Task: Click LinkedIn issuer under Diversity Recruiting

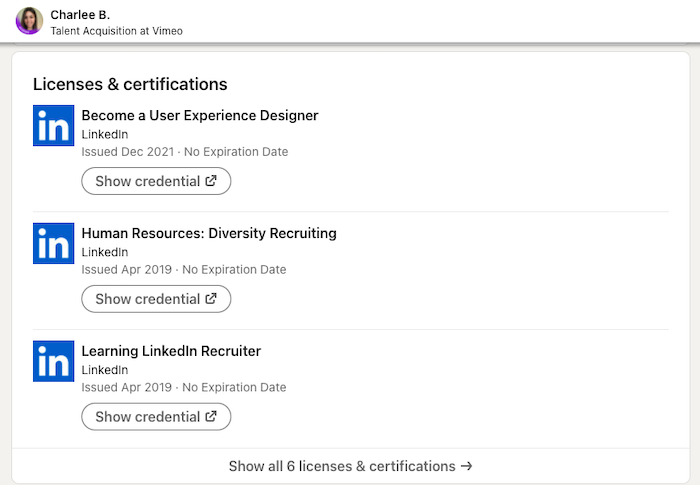Action: [x=104, y=252]
